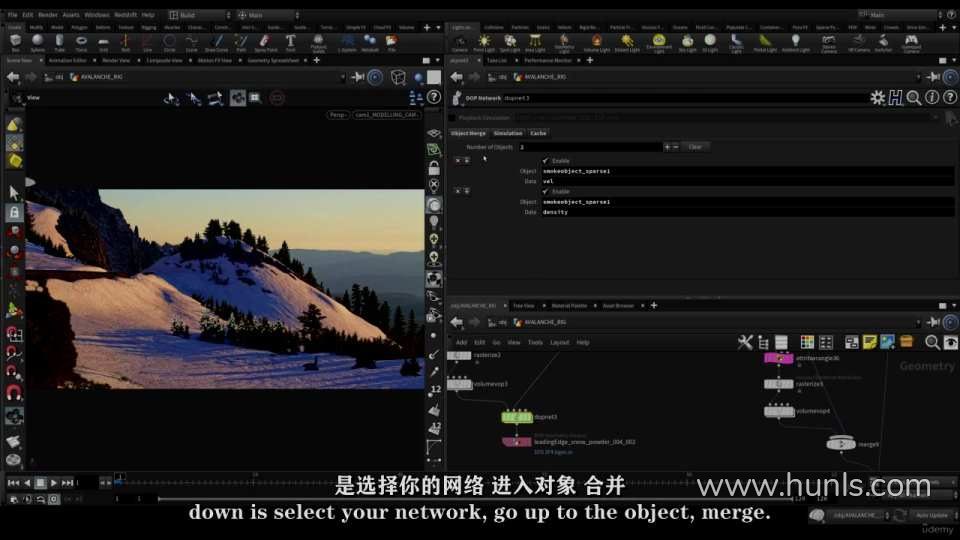Screen dimensions: 960x540
Task: Select the Draw Curve shelf tool
Action: click(216, 42)
